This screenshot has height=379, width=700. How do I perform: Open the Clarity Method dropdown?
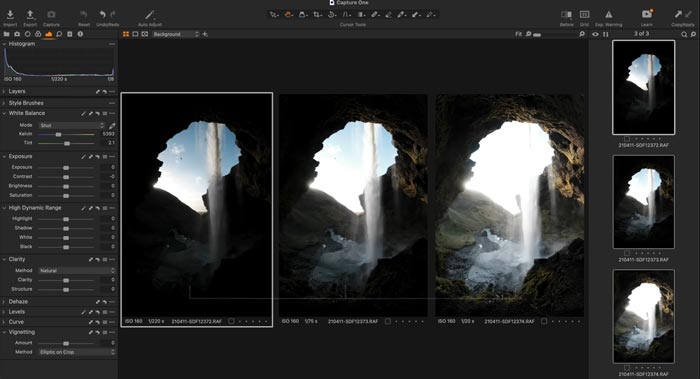point(77,271)
